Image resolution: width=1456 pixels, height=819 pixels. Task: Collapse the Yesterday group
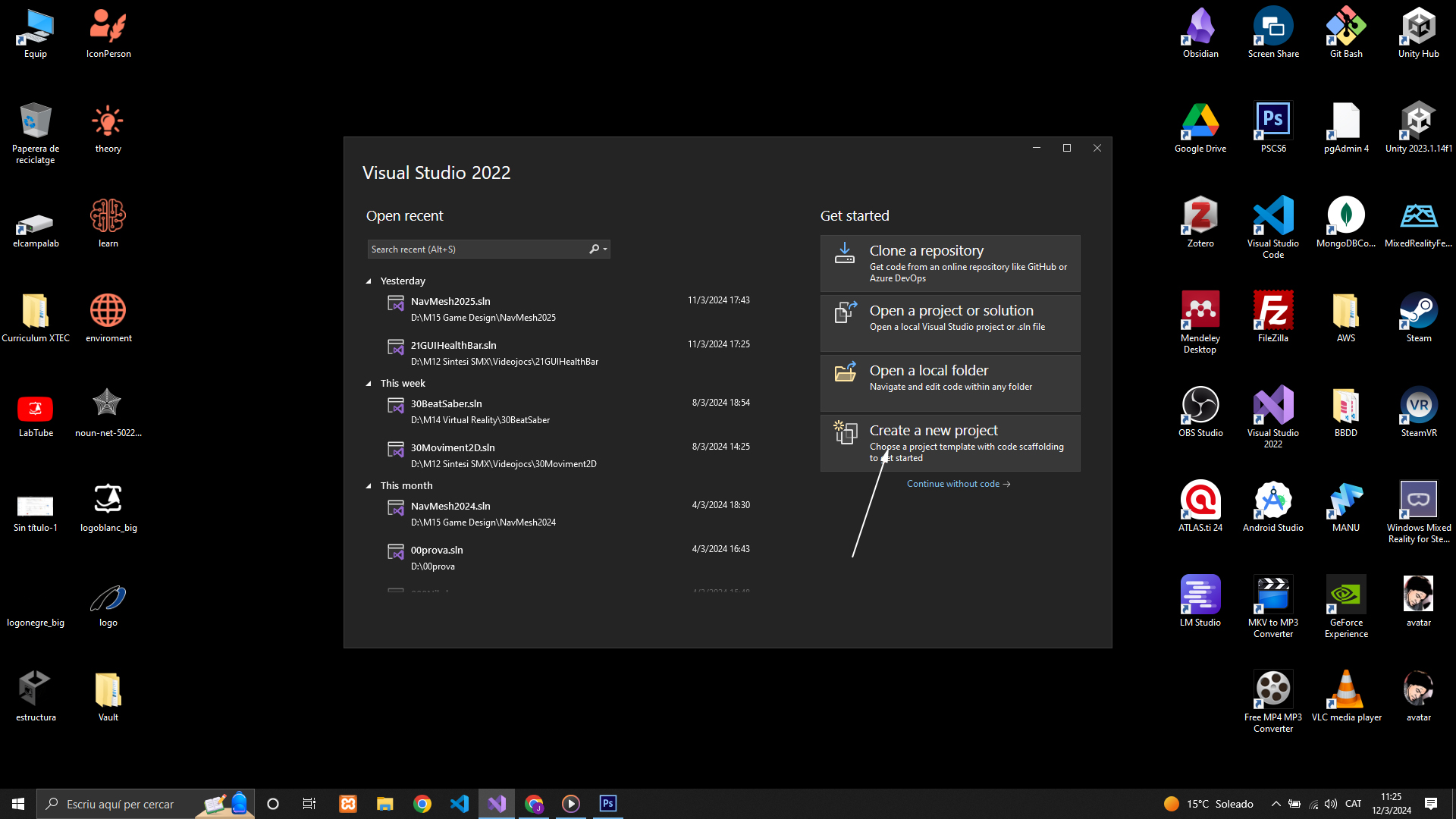[369, 281]
